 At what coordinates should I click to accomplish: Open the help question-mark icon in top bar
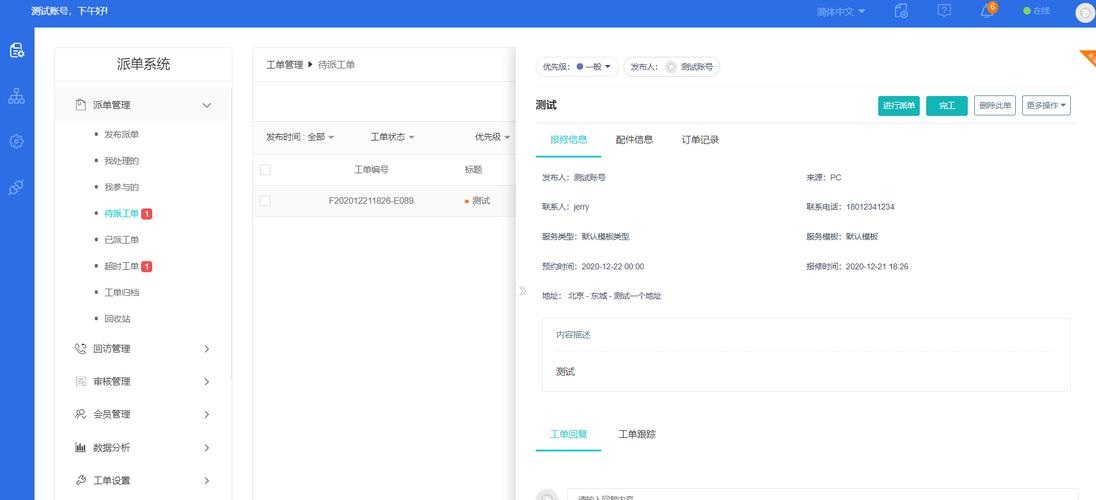click(944, 10)
